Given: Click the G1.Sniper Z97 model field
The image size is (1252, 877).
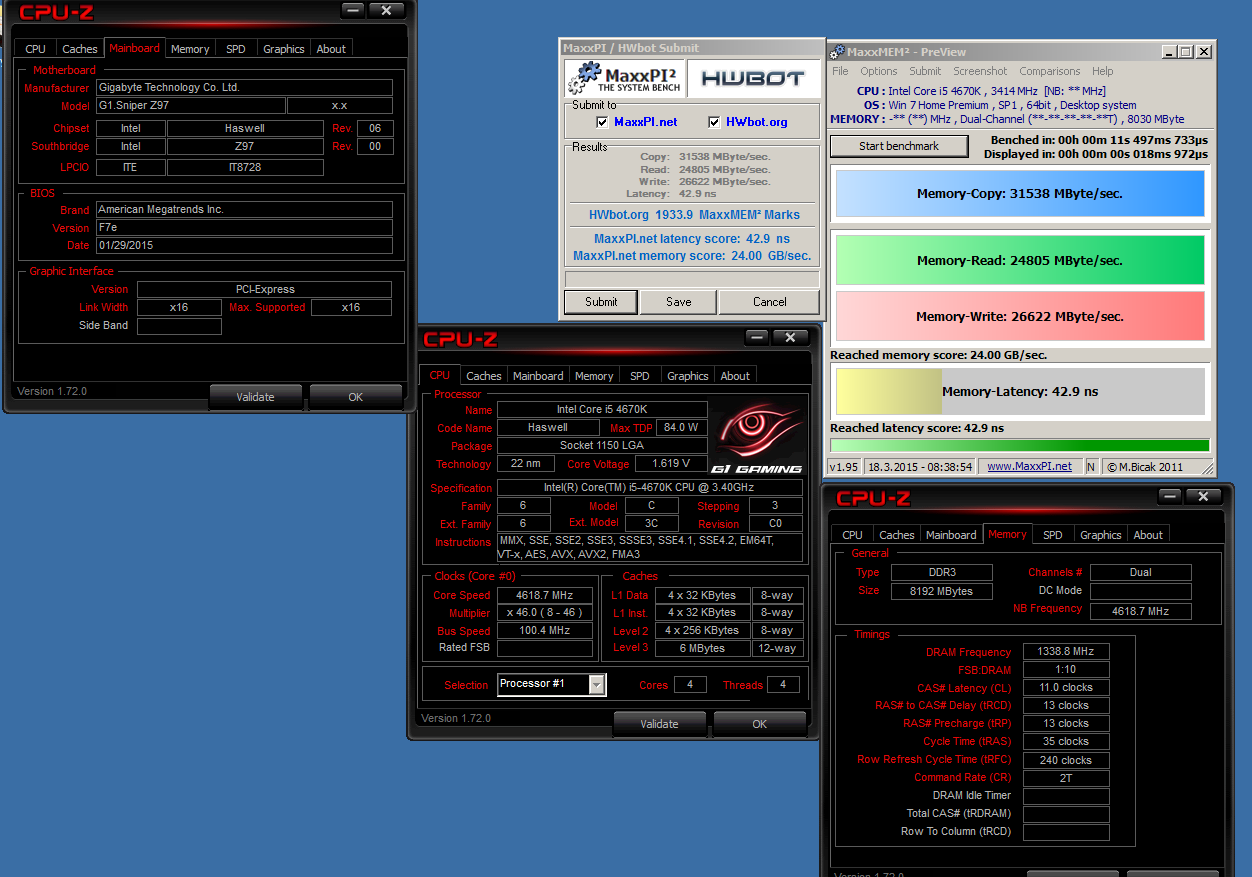Looking at the screenshot, I should (x=190, y=106).
